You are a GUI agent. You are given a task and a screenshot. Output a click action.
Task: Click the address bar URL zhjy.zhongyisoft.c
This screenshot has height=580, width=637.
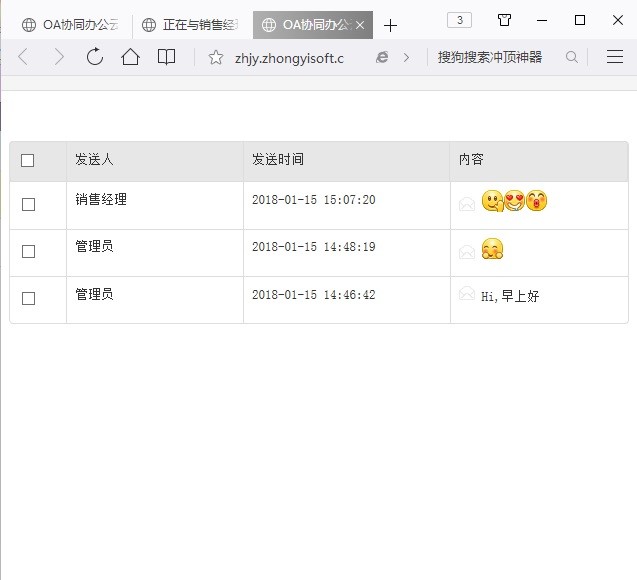(x=289, y=58)
